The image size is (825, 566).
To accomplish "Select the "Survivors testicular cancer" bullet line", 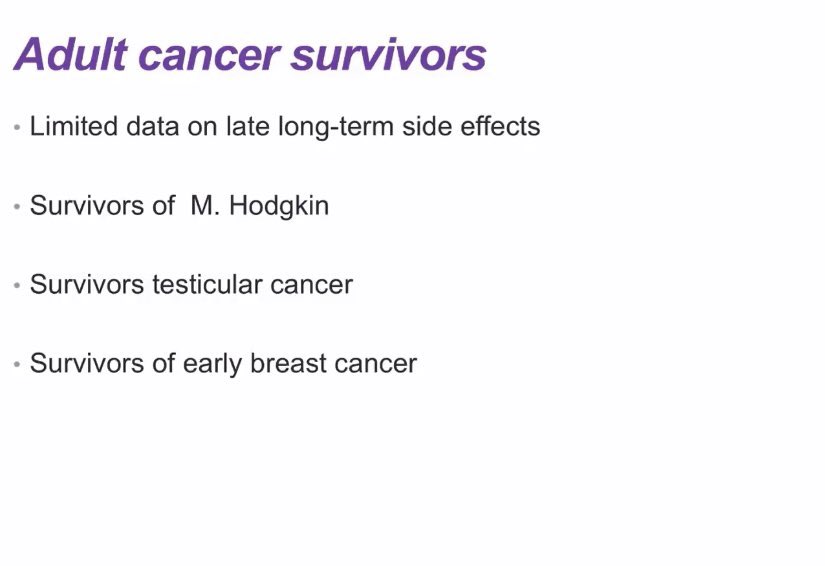I will pyautogui.click(x=191, y=285).
